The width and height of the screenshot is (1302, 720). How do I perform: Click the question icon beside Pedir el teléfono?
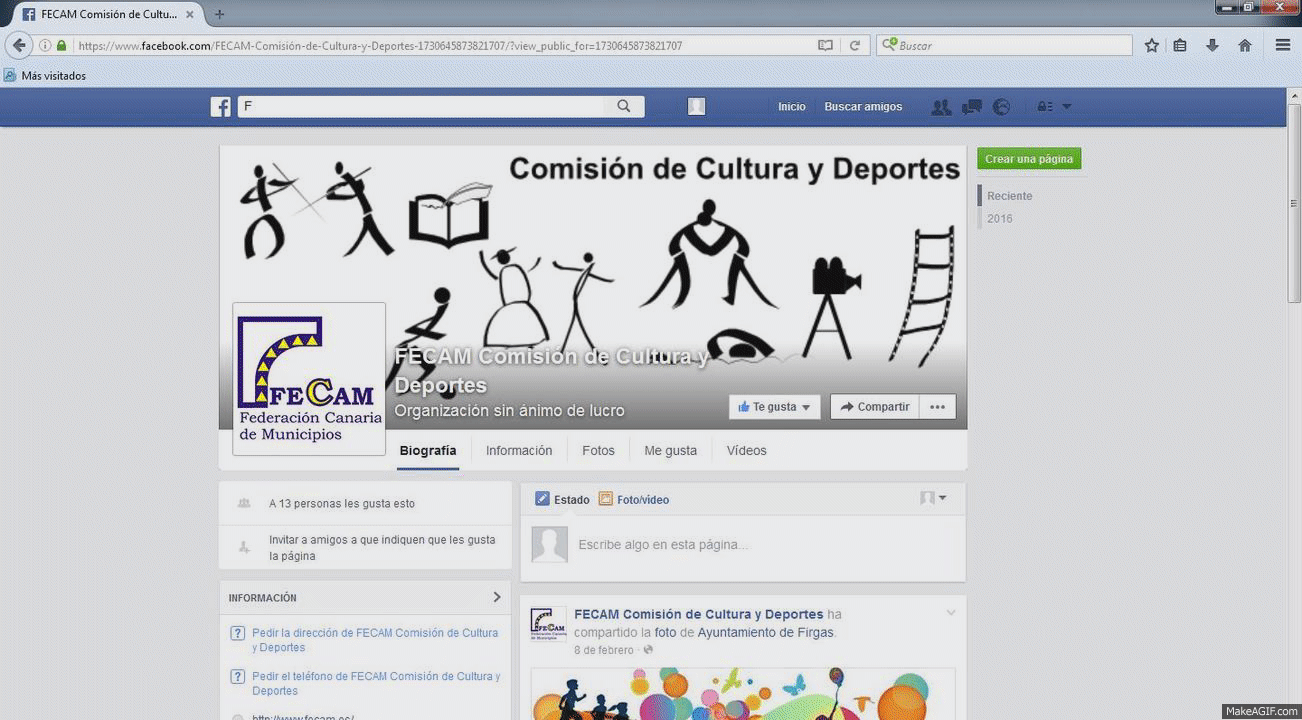point(238,676)
